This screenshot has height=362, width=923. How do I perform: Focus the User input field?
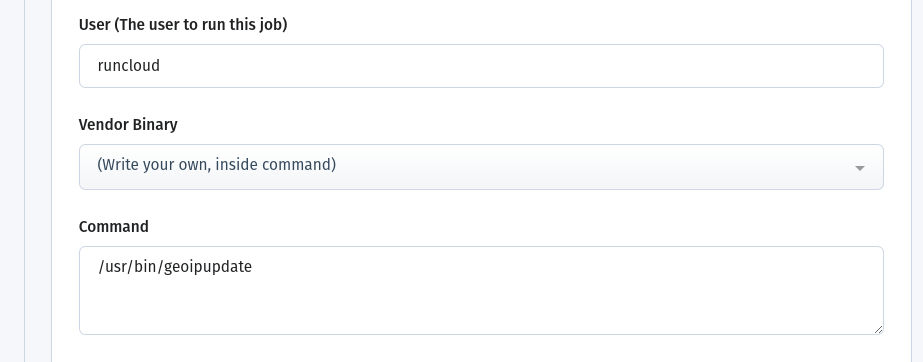(x=482, y=66)
